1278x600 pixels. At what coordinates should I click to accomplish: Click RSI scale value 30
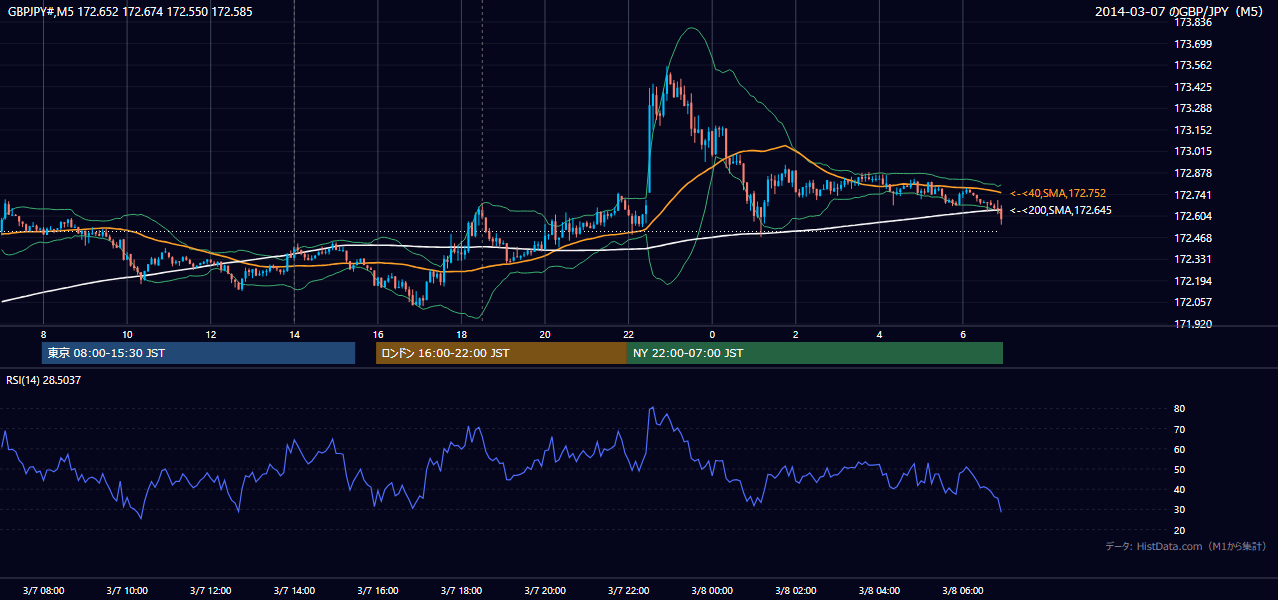[x=1180, y=510]
